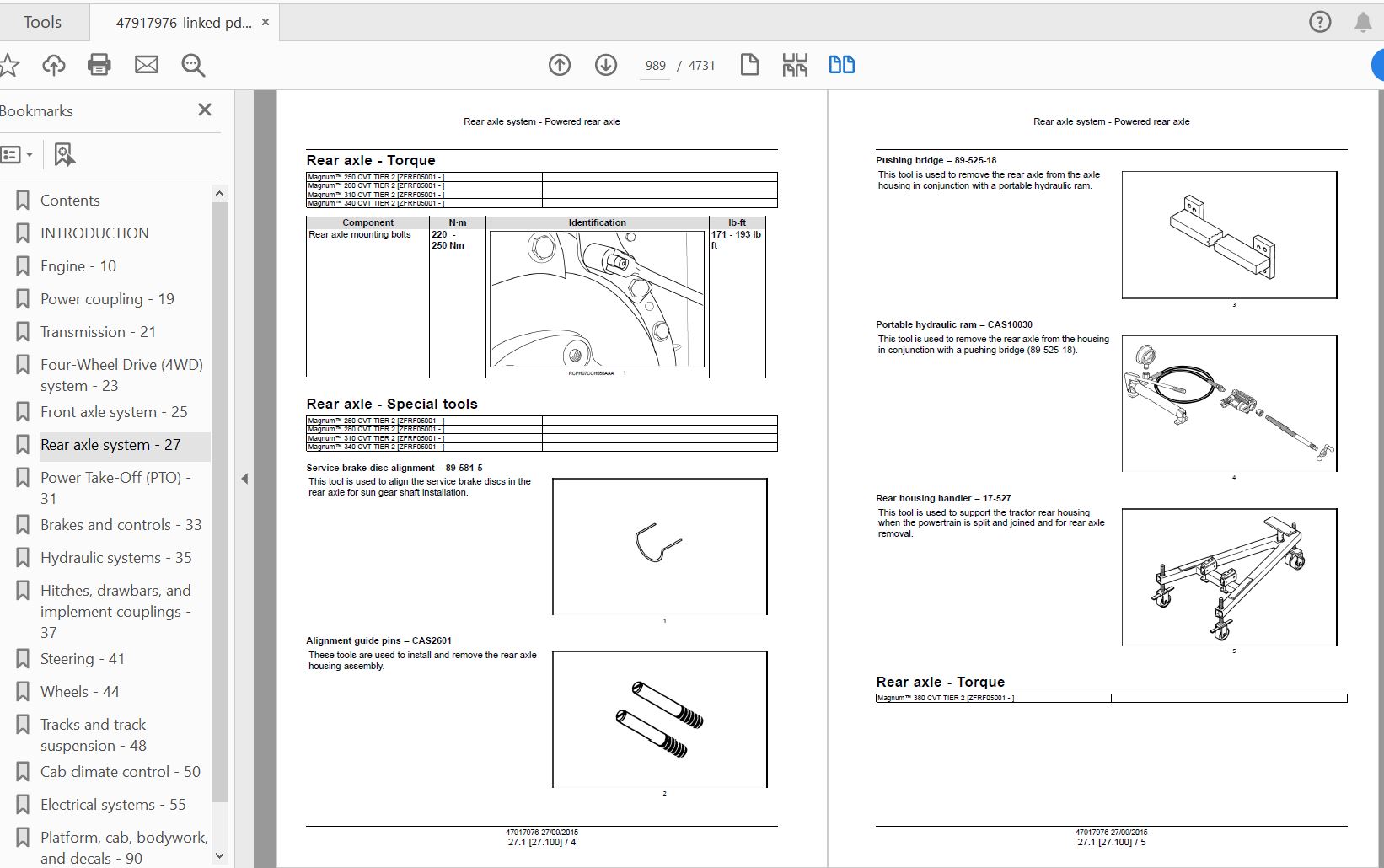Click the page number field showing 989

pos(656,66)
